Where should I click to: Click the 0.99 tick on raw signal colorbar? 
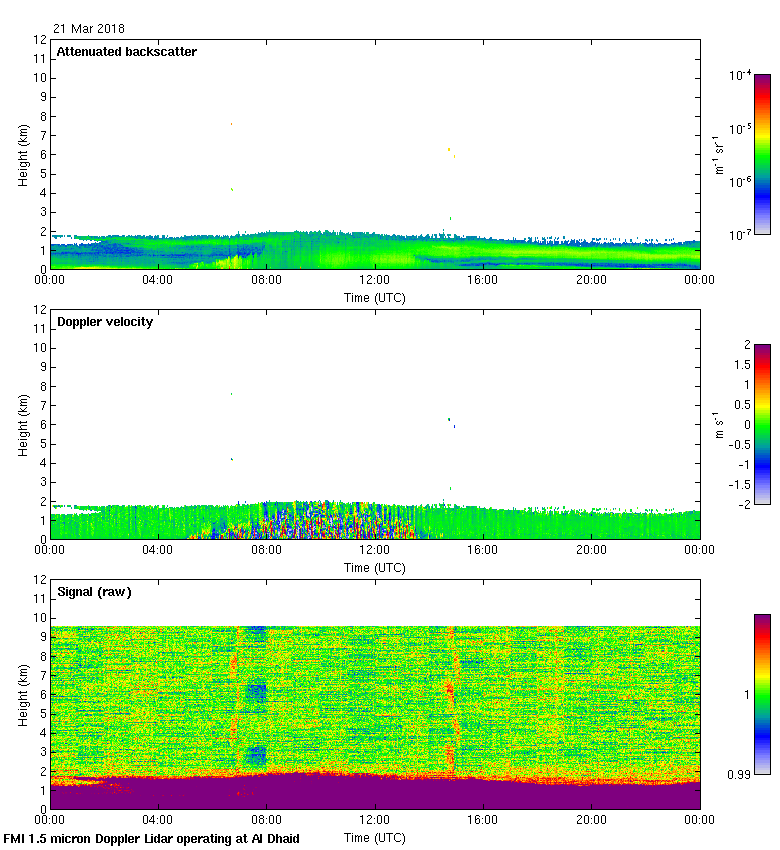tap(739, 775)
